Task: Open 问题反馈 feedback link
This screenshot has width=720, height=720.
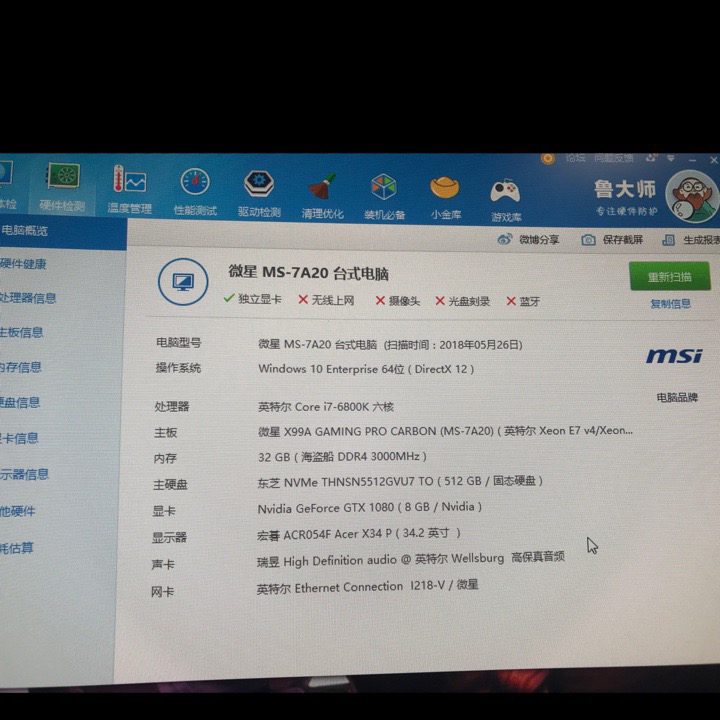Action: [x=613, y=158]
